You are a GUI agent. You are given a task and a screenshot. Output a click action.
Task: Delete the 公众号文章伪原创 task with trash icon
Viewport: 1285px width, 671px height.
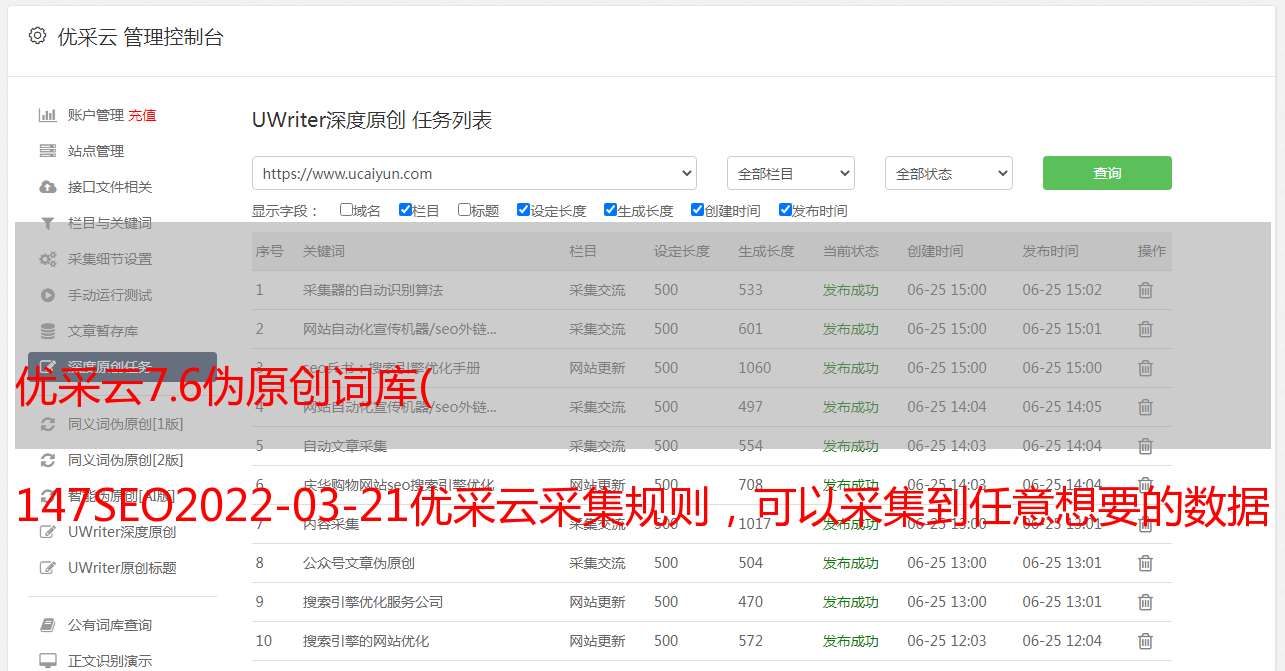coord(1146,563)
